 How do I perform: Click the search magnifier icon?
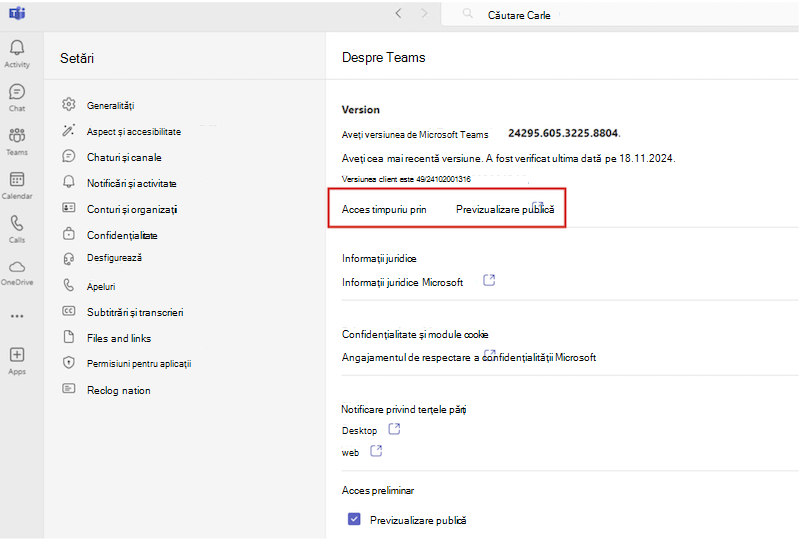click(467, 14)
